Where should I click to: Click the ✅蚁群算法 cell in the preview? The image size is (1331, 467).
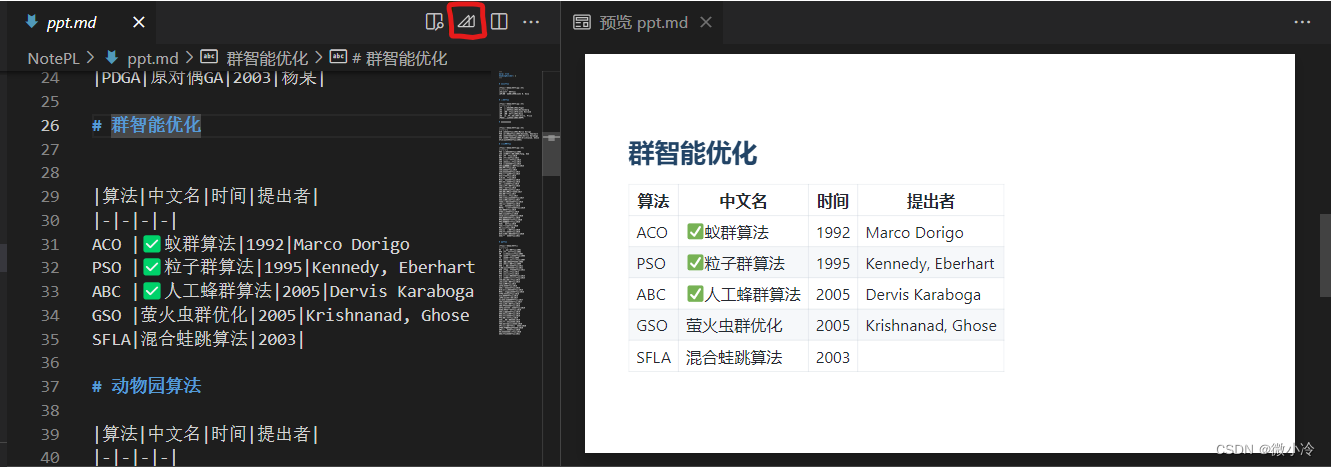tap(743, 232)
